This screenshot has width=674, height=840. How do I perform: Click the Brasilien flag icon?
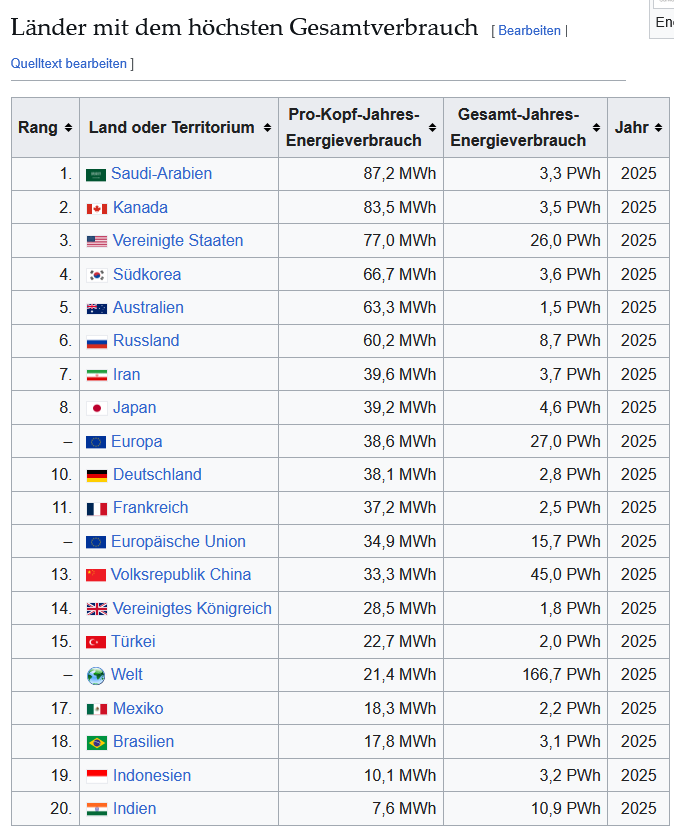[x=97, y=742]
